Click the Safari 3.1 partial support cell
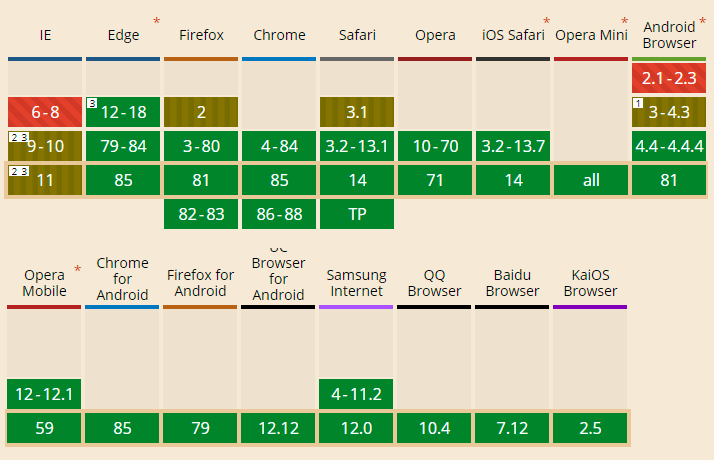The image size is (714, 460). point(357,112)
